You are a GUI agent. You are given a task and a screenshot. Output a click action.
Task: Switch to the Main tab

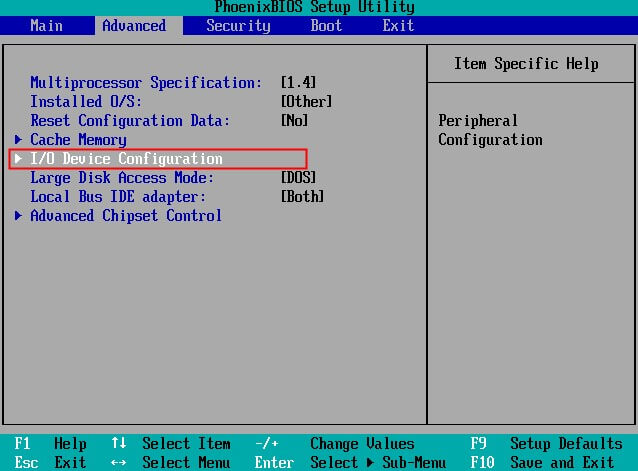(x=46, y=26)
